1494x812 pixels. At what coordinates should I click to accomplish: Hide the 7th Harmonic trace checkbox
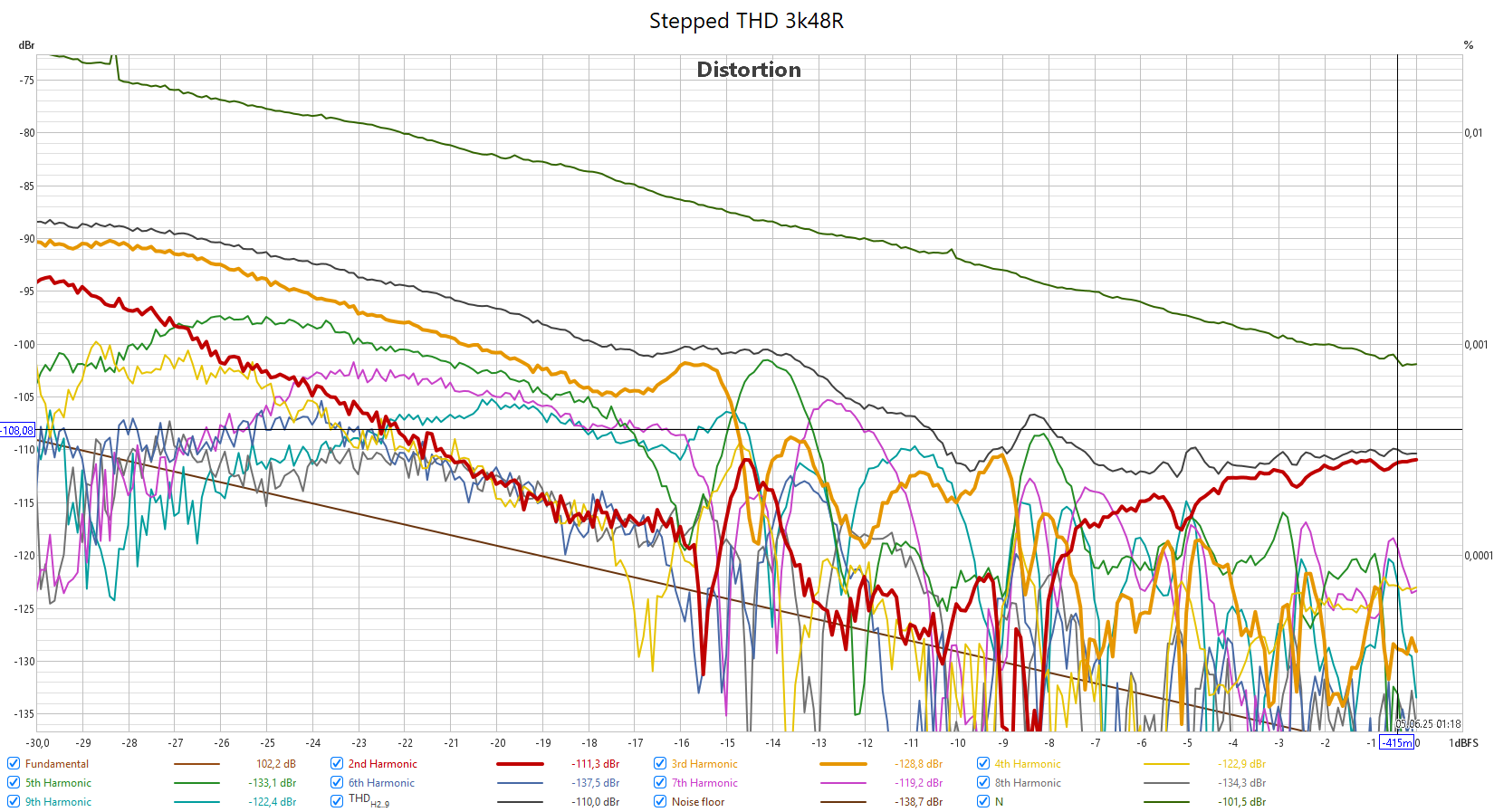click(x=660, y=782)
